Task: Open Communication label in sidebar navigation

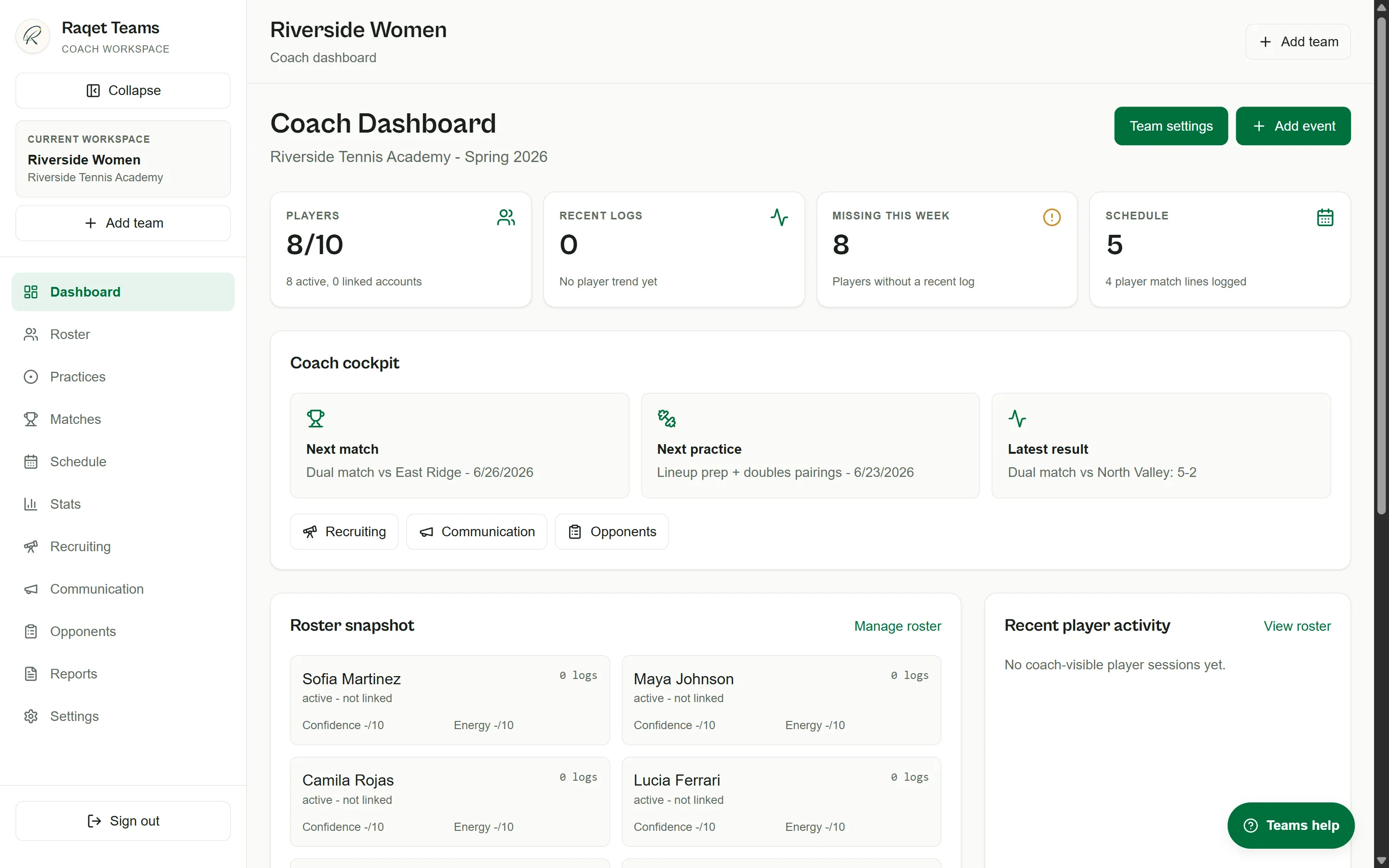Action: point(97,589)
